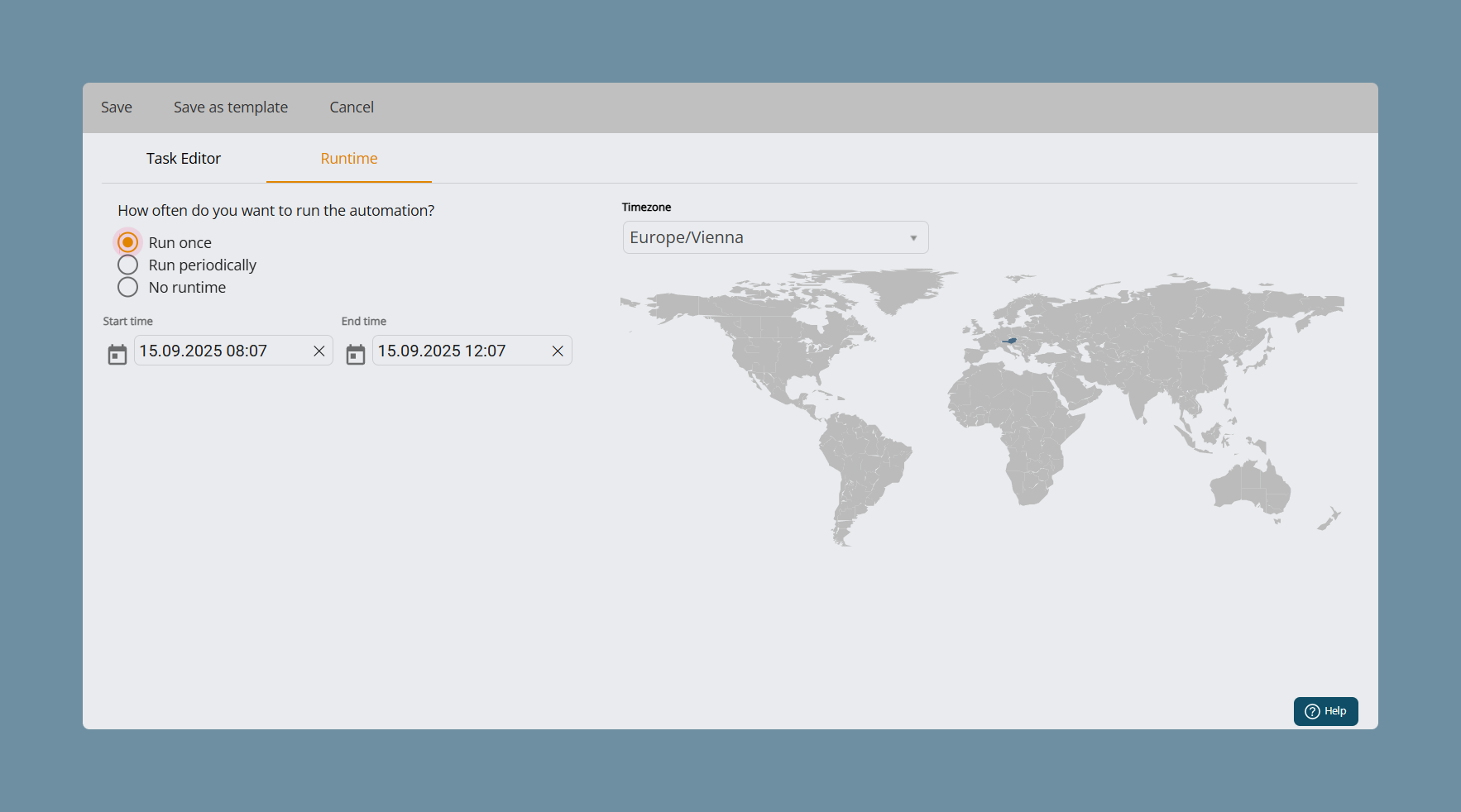This screenshot has height=812, width=1461.
Task: Open the Start time calendar picker
Action: click(117, 355)
